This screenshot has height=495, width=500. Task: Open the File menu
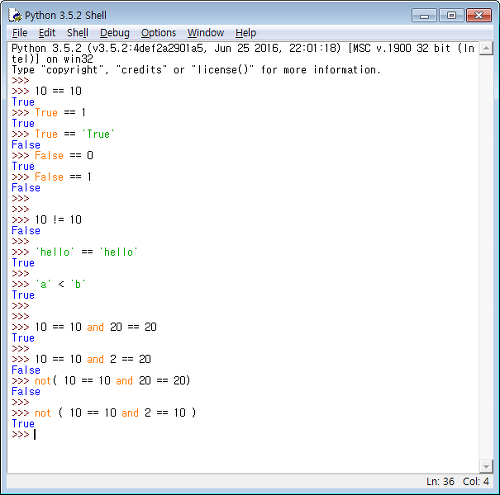[20, 33]
